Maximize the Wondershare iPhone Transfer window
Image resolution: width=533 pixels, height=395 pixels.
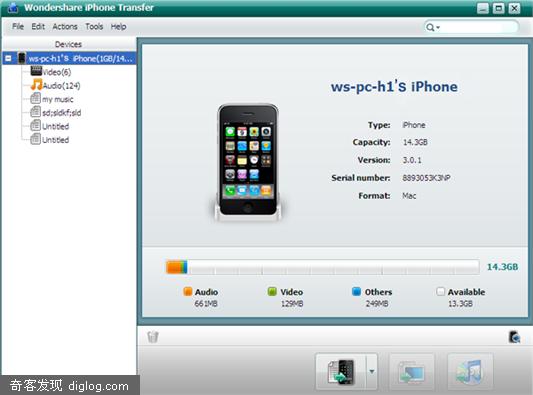(x=498, y=8)
